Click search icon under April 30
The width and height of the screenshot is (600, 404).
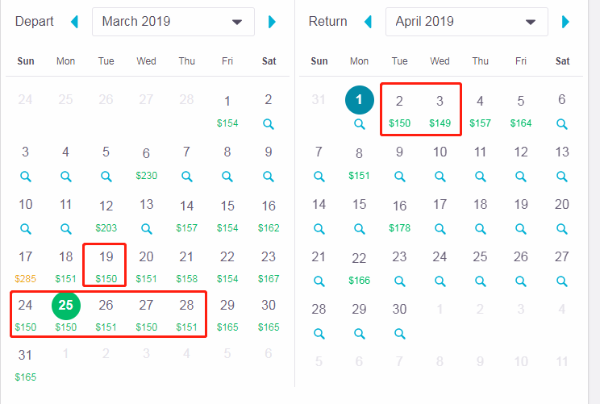coord(399,334)
